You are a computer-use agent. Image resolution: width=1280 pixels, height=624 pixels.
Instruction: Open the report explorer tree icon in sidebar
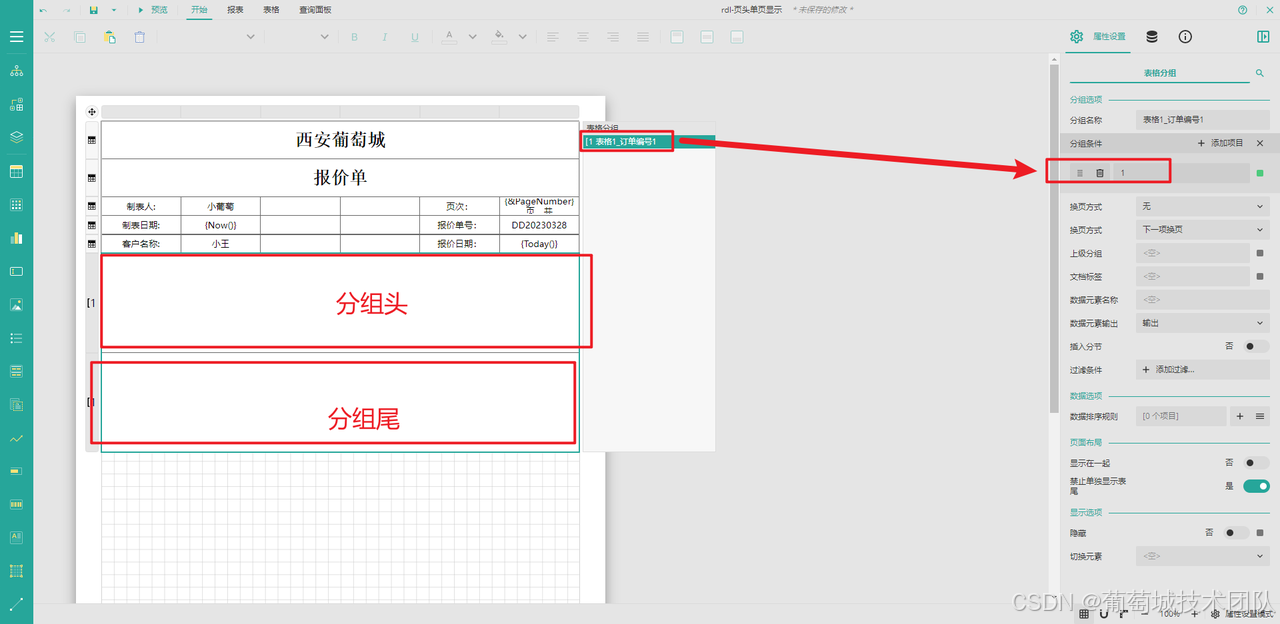coord(16,71)
